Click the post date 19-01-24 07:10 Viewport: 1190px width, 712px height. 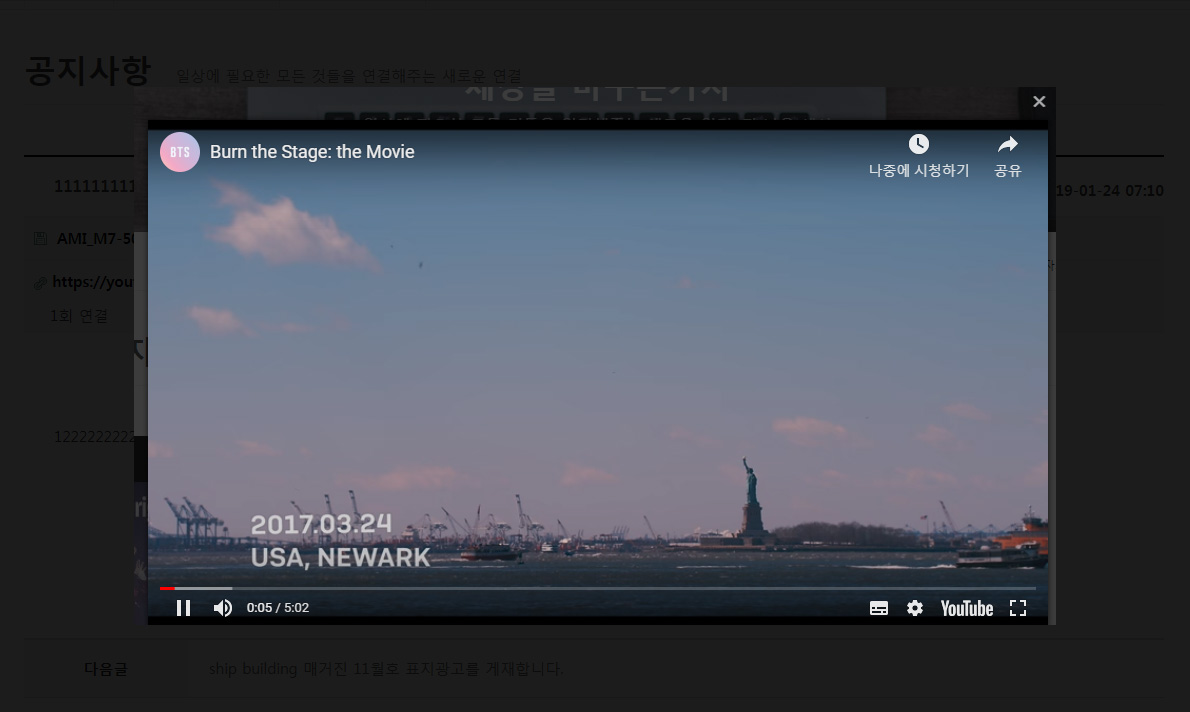1110,191
